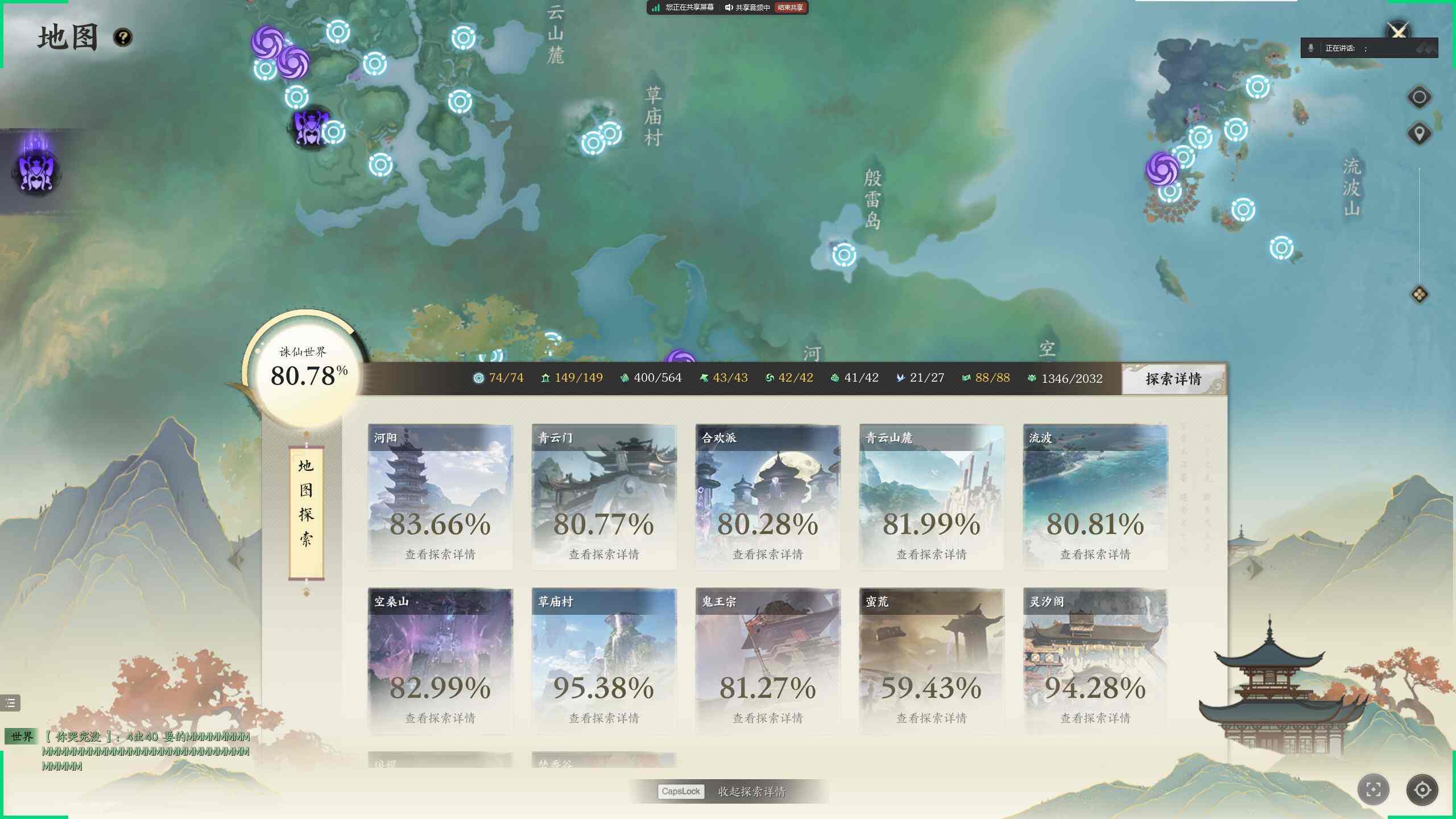
Task: Click the teleport point beside 殷雷岛
Action: pos(844,255)
